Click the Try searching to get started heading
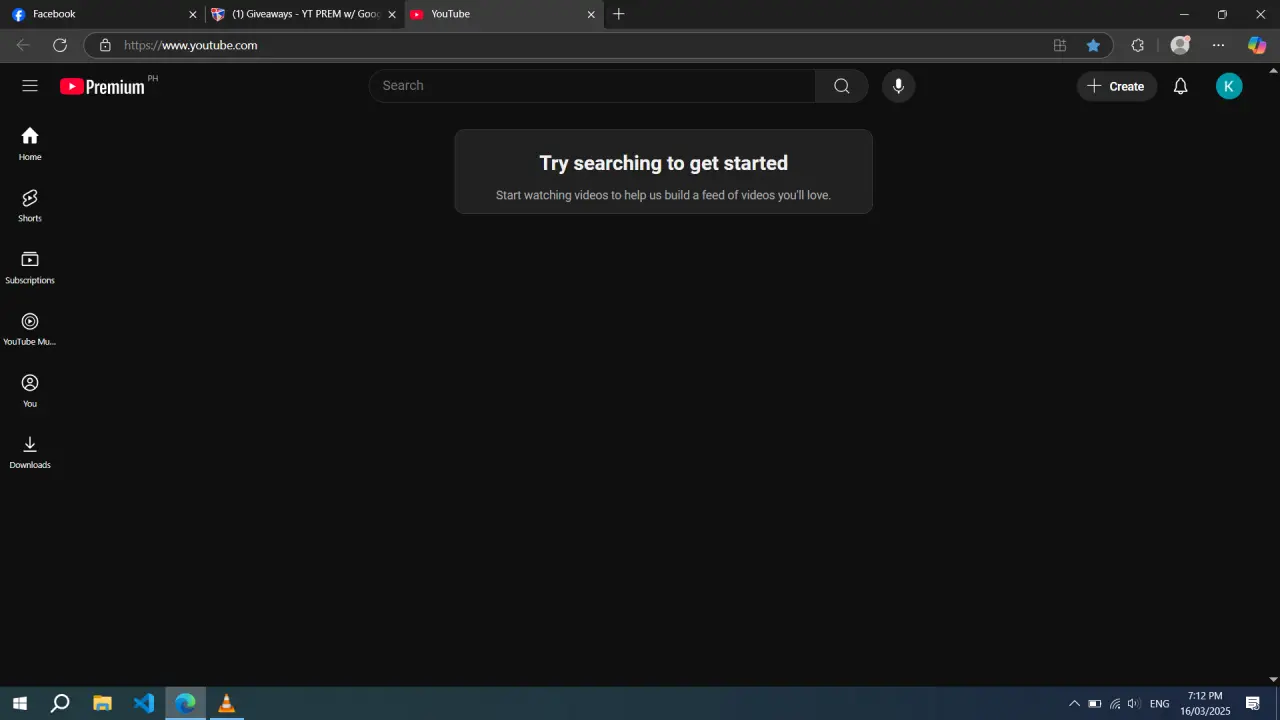 point(664,163)
